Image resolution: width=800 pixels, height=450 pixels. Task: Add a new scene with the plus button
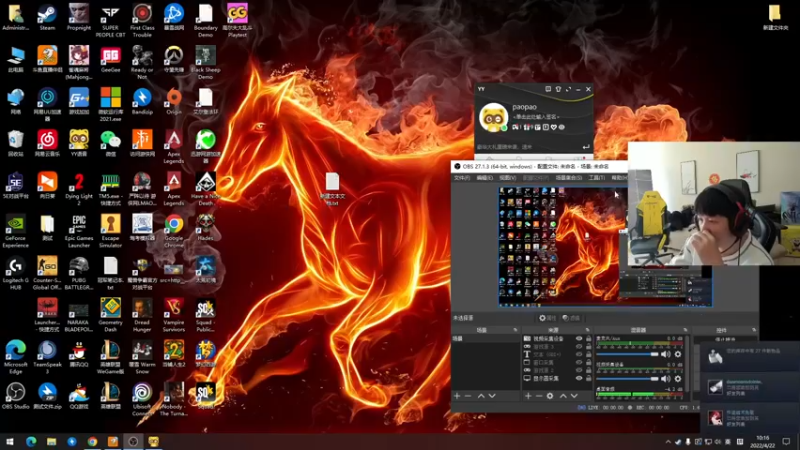pos(457,396)
